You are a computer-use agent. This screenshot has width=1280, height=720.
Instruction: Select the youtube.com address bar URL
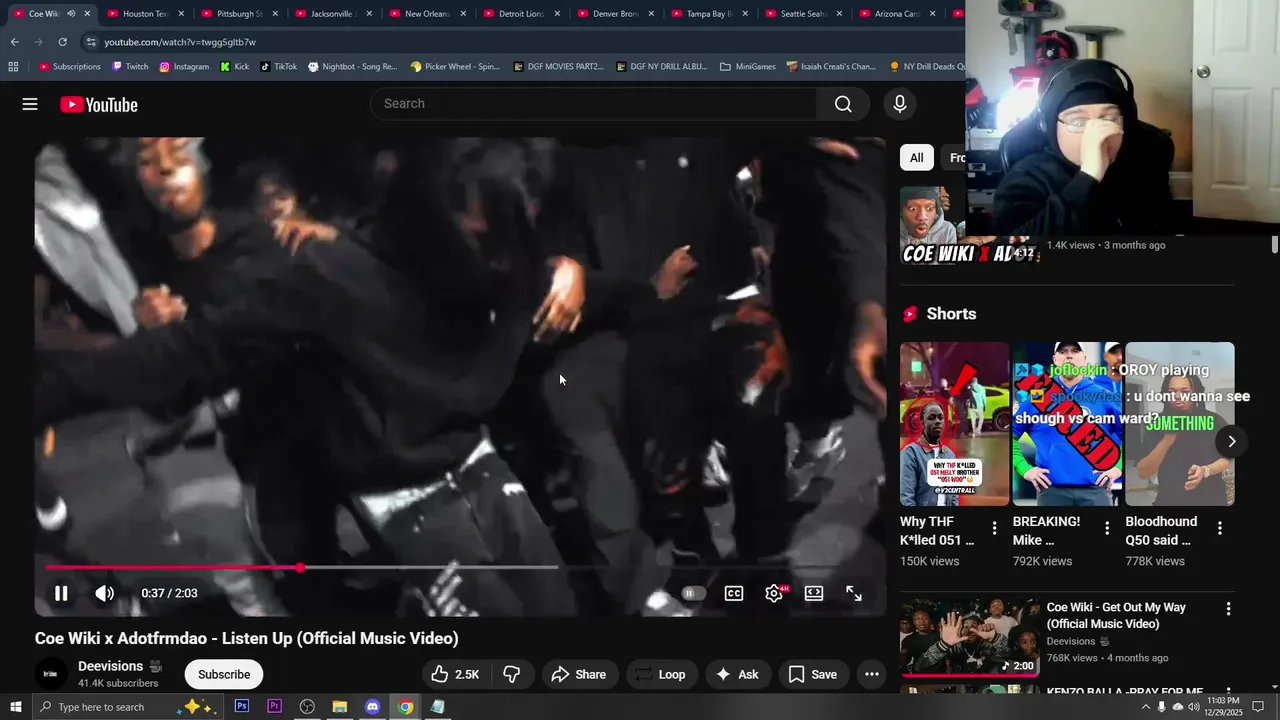point(180,42)
